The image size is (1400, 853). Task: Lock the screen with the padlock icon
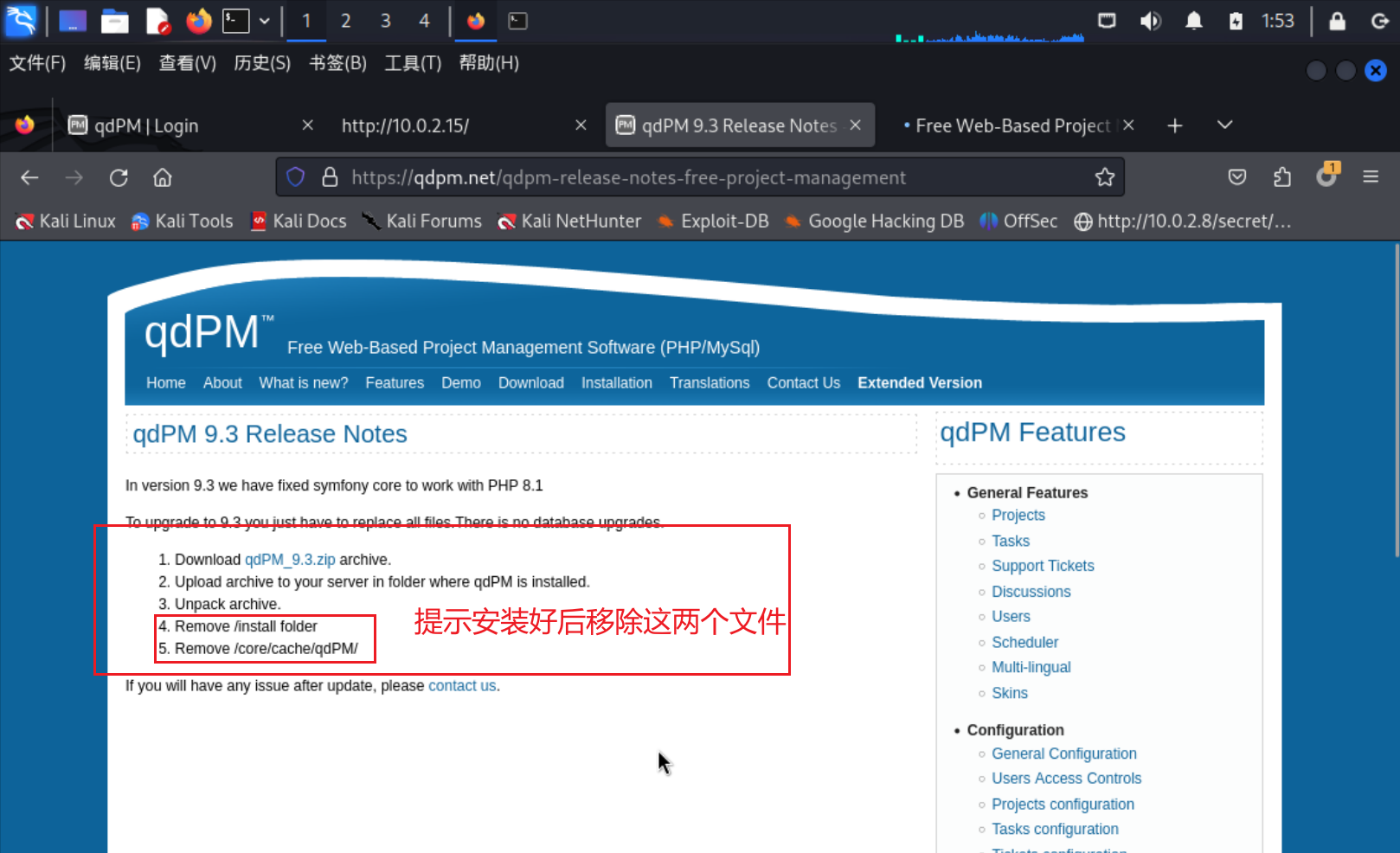1337,21
